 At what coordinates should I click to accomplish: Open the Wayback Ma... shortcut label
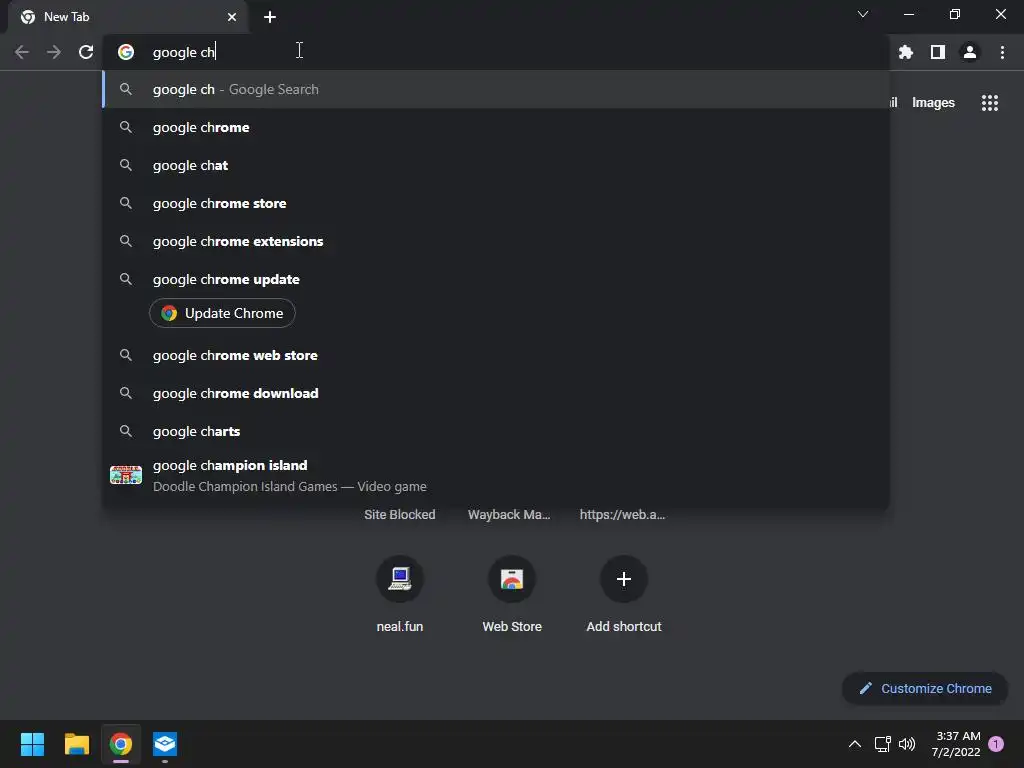tap(509, 515)
